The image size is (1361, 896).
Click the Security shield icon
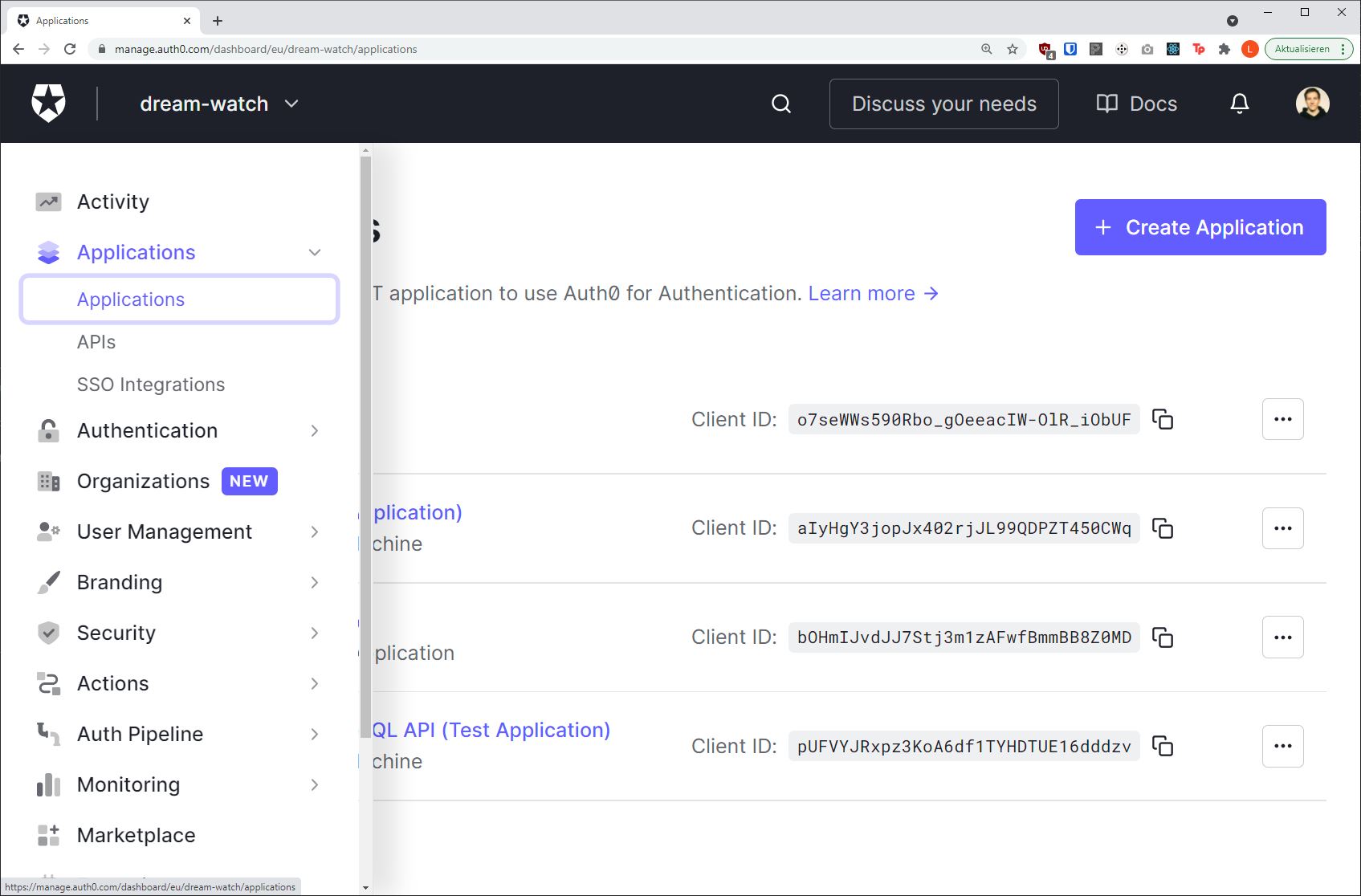tap(48, 633)
